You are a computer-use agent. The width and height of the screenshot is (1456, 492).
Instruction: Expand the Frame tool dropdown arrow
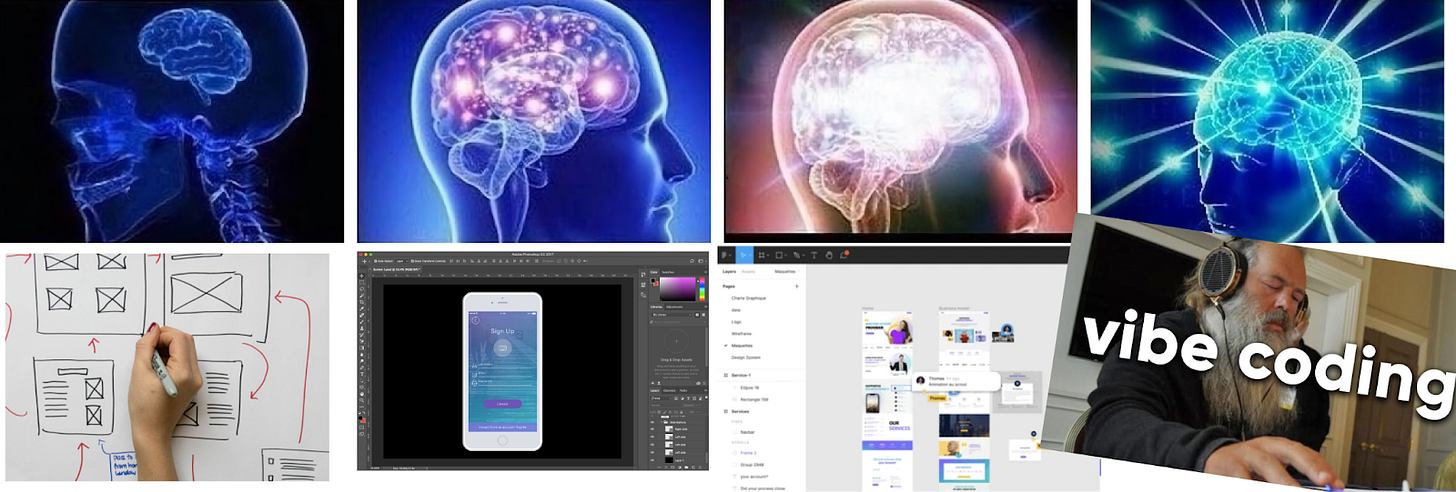click(768, 255)
